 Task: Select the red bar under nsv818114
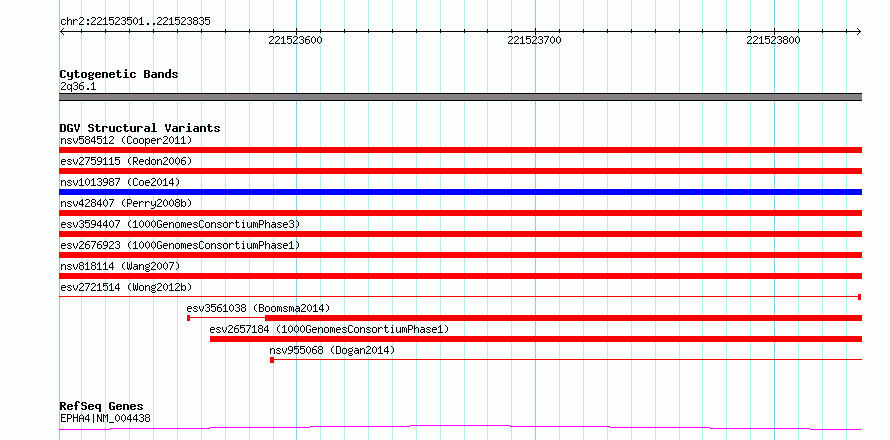[x=461, y=276]
